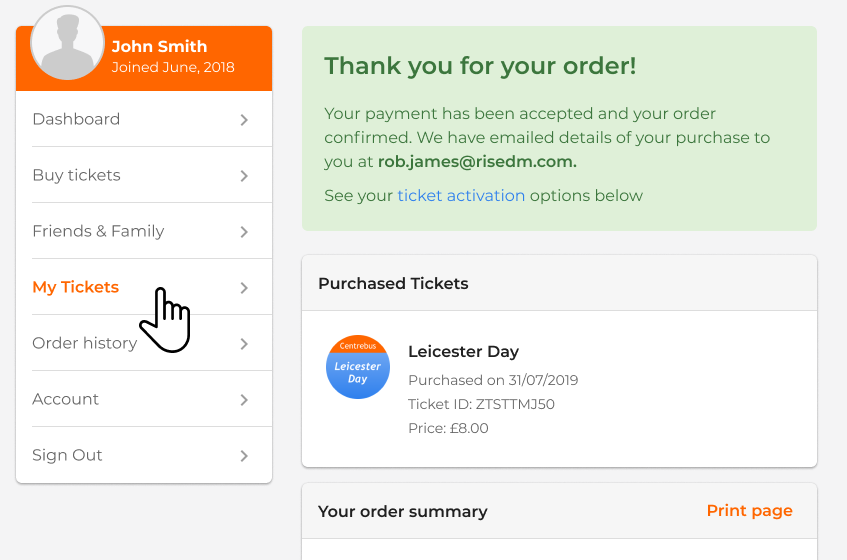The image size is (847, 560).
Task: Click the Sign Out chevron arrow
Action: (244, 456)
